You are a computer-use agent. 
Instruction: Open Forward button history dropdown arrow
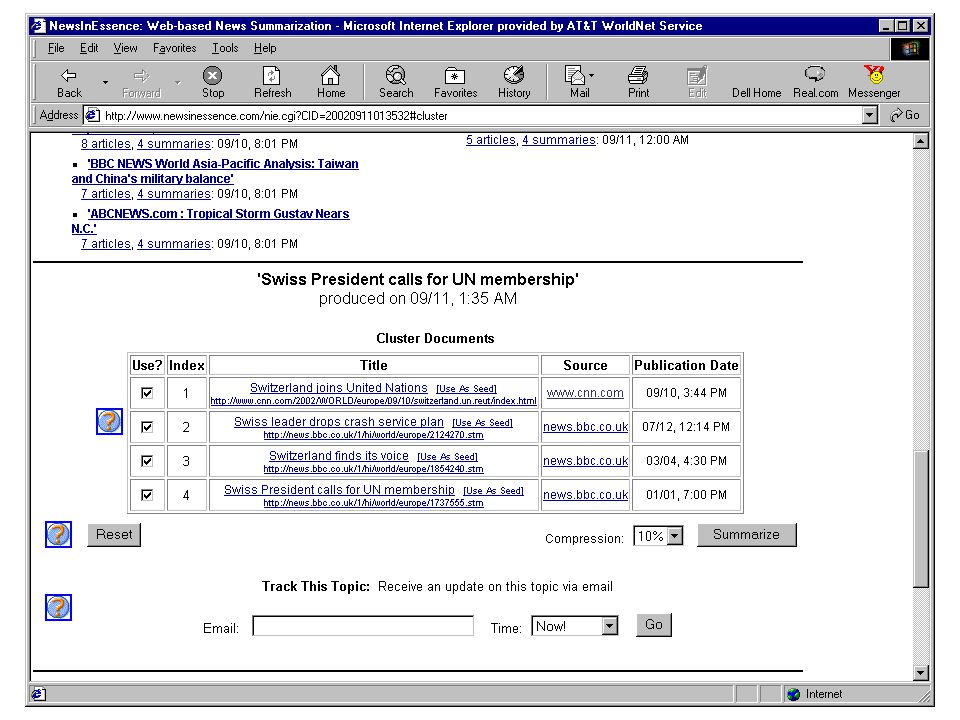point(178,82)
